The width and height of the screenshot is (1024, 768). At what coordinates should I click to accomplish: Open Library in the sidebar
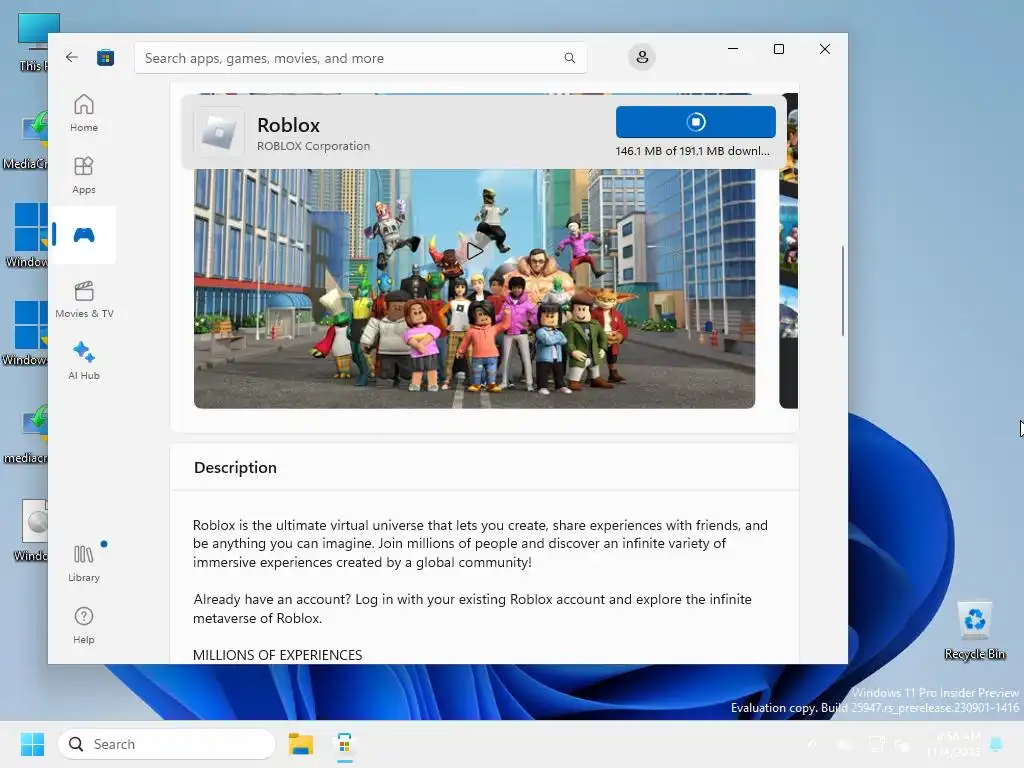tap(84, 563)
